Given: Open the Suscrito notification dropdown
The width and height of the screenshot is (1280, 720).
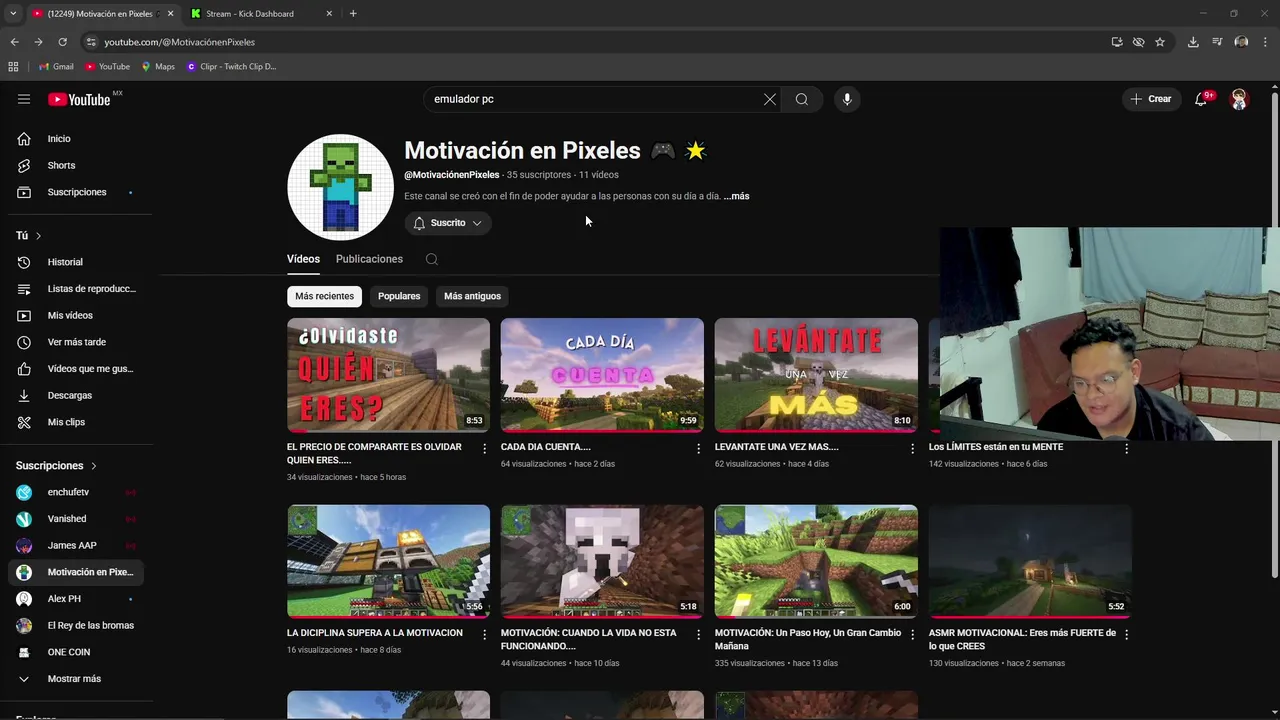Looking at the screenshot, I should coord(448,223).
